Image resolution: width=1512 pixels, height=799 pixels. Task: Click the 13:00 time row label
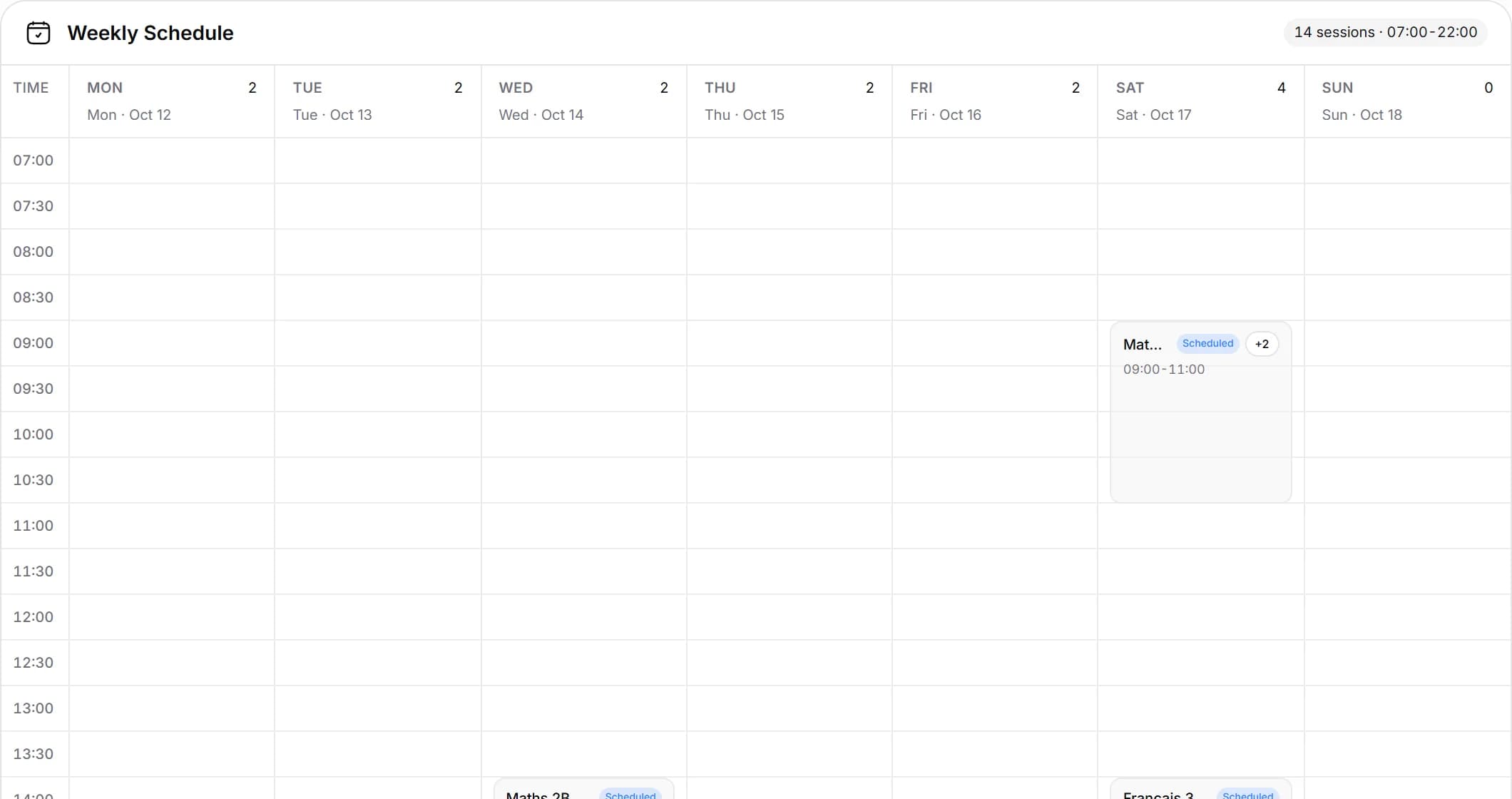coord(33,708)
